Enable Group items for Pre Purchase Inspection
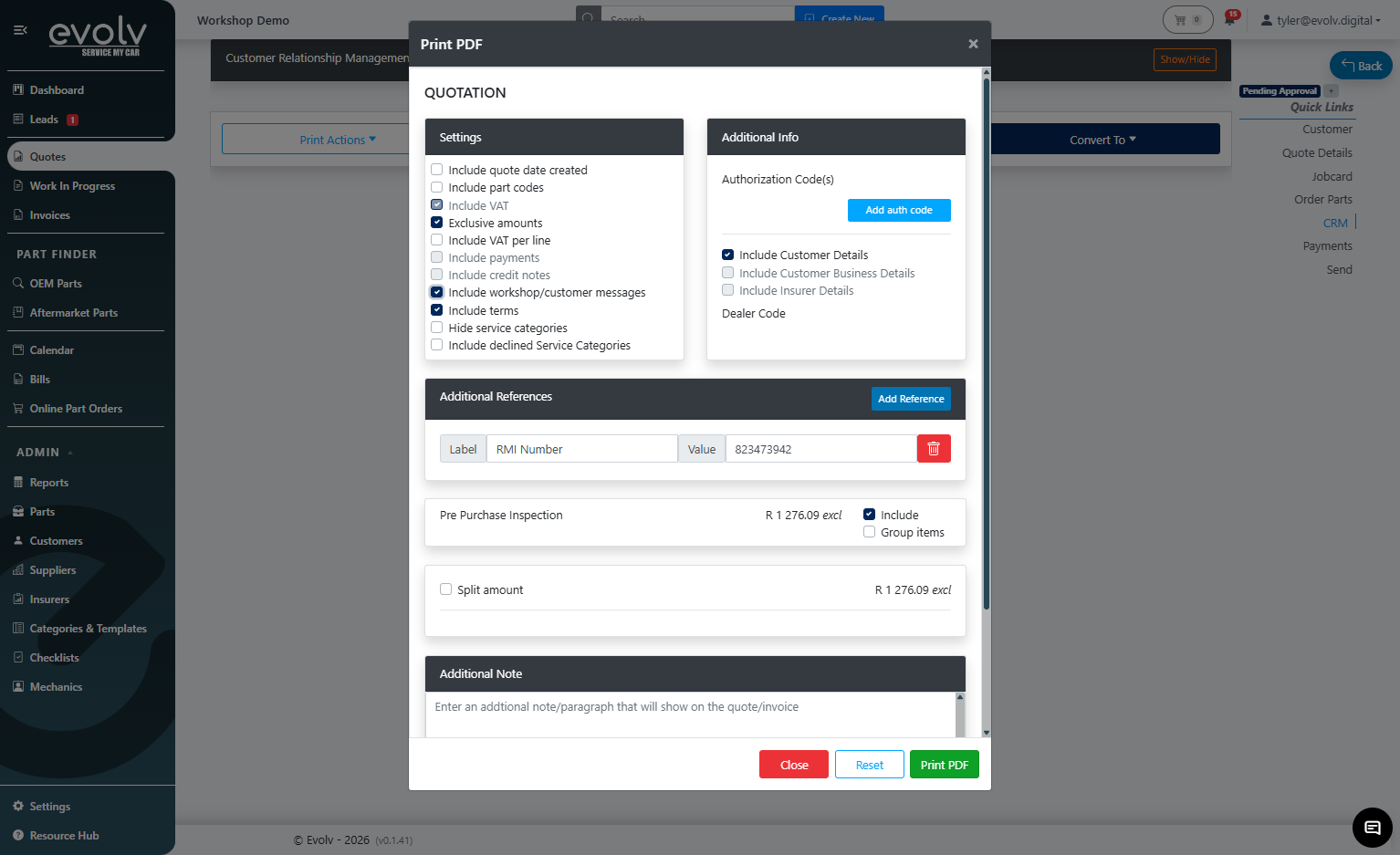1400x855 pixels. [x=869, y=532]
